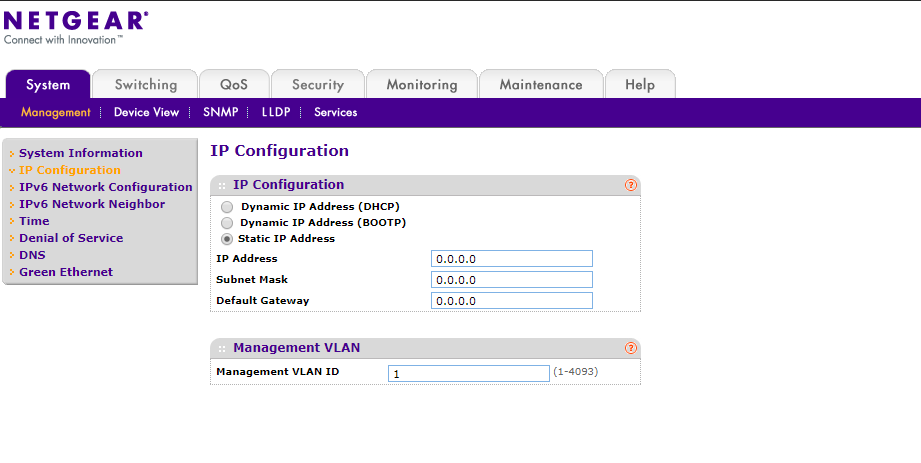921x463 pixels.
Task: Open help icon for Management VLAN panel
Action: [631, 348]
